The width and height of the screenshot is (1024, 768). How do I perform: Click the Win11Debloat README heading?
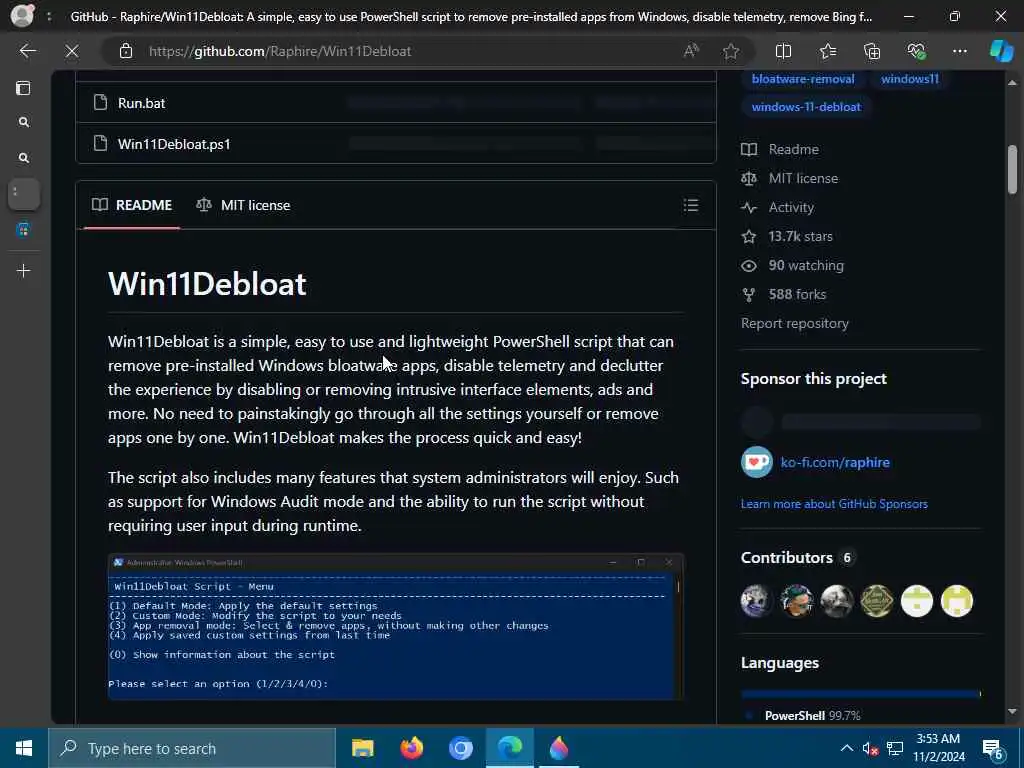[207, 284]
